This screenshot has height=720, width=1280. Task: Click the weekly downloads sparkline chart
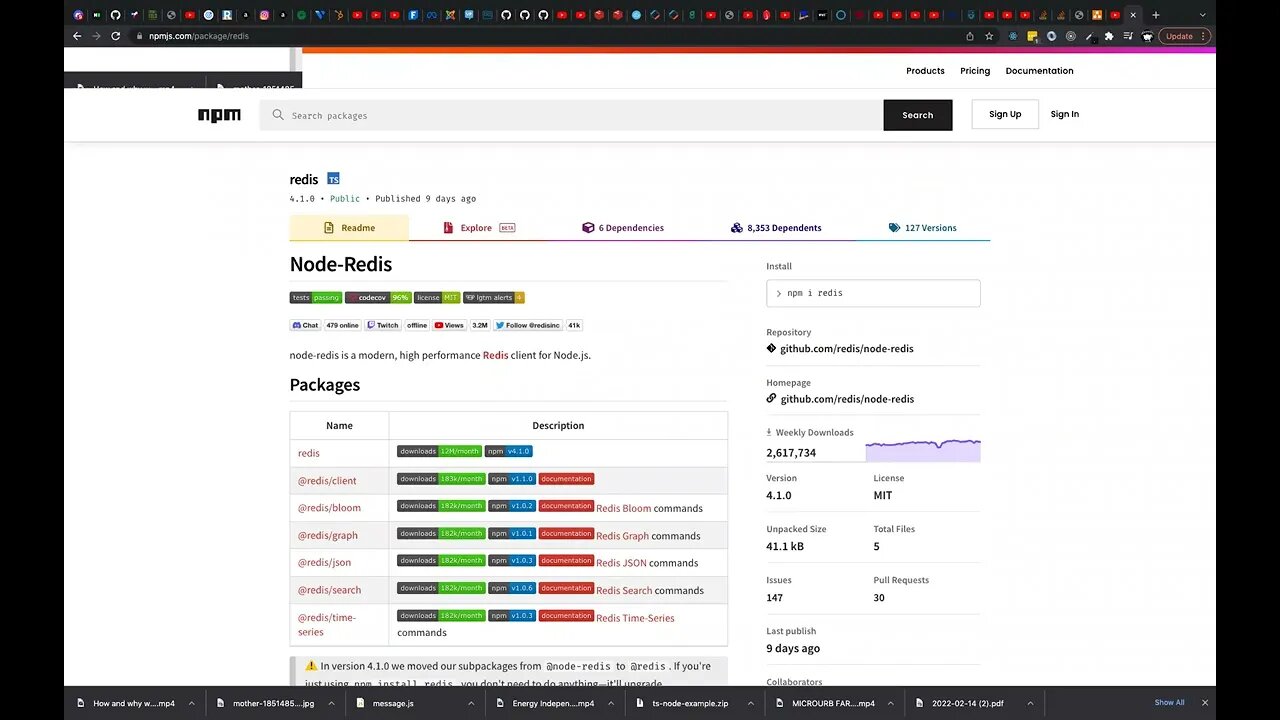point(923,449)
